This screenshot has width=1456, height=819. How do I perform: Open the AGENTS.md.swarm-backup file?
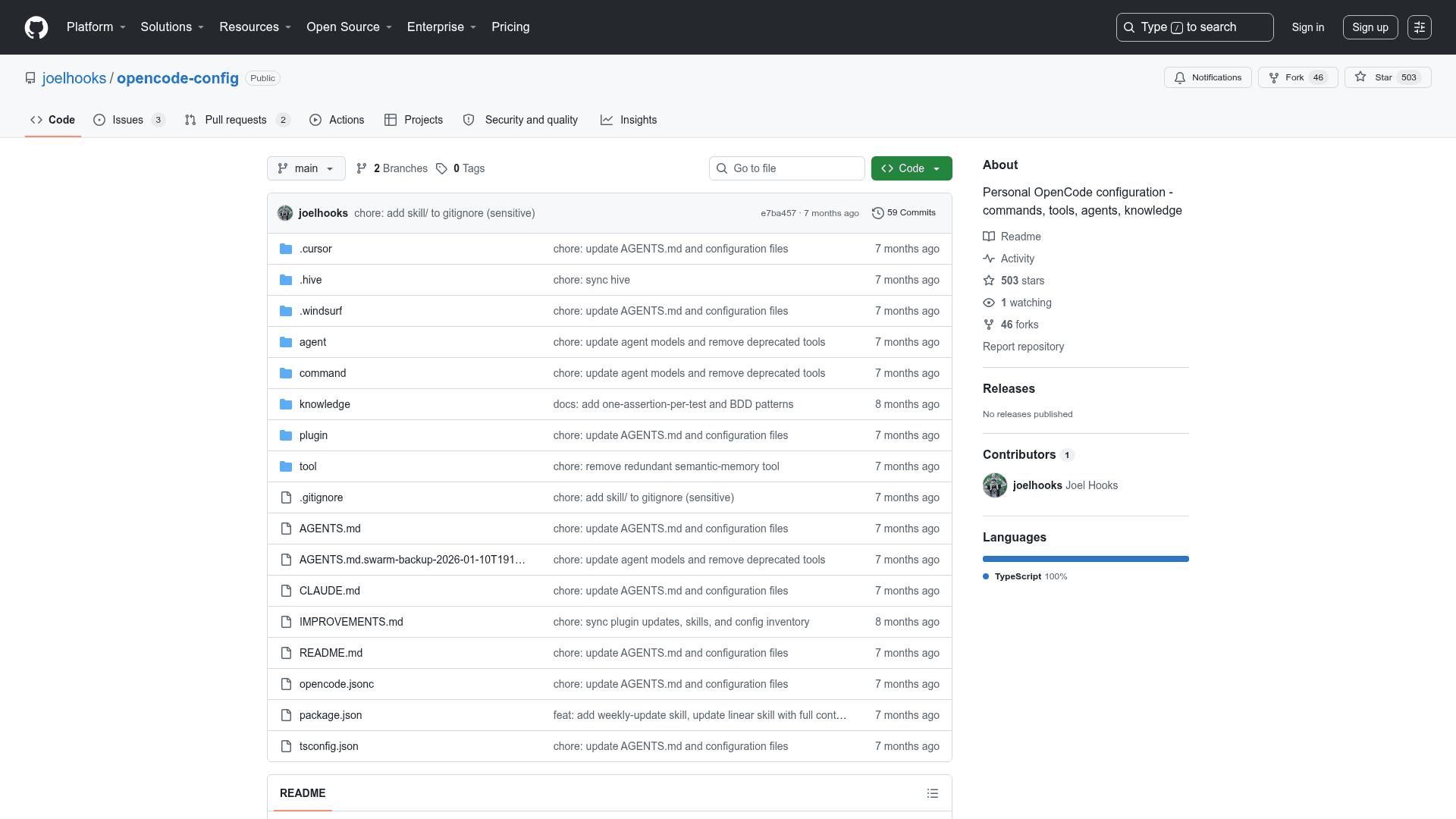413,560
